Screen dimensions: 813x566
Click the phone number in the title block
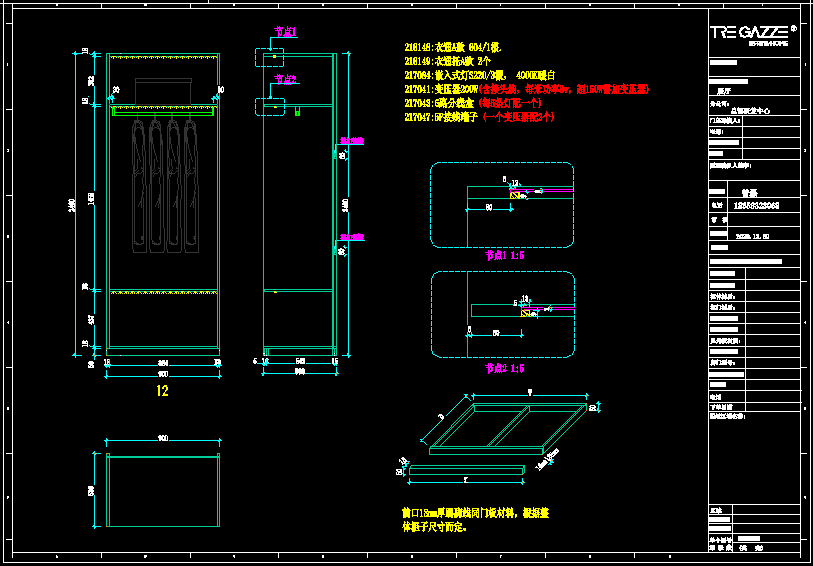(x=756, y=206)
